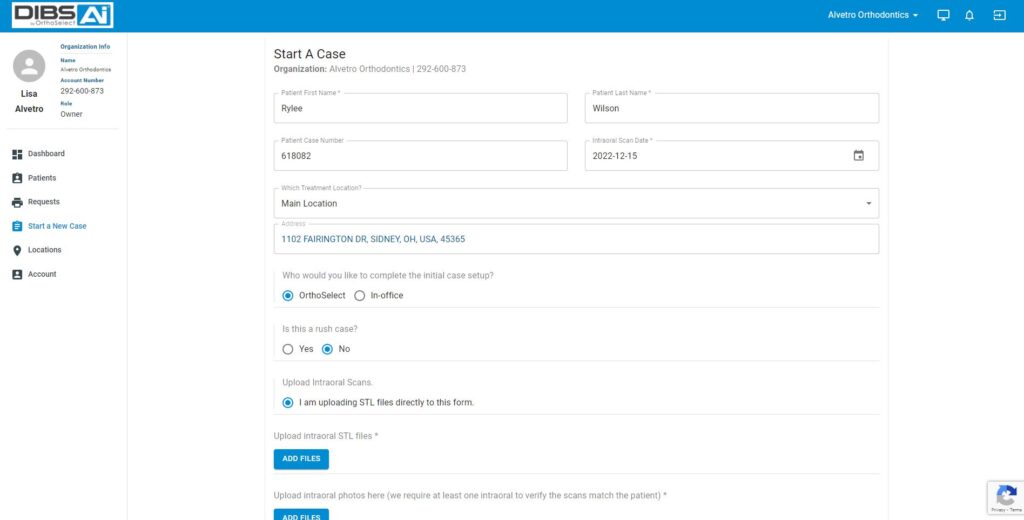This screenshot has height=520, width=1024.
Task: Click the Patient First Name field
Action: pos(420,108)
